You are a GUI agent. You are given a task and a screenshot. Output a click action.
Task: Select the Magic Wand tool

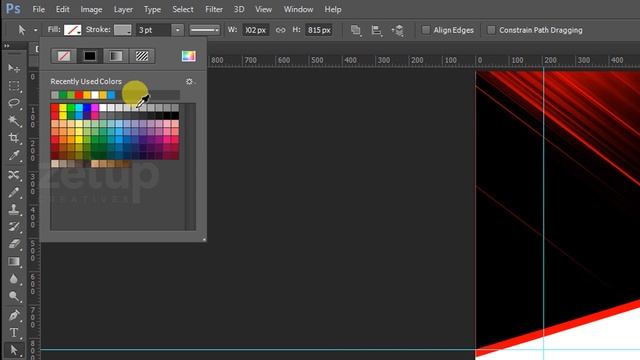pyautogui.click(x=14, y=120)
